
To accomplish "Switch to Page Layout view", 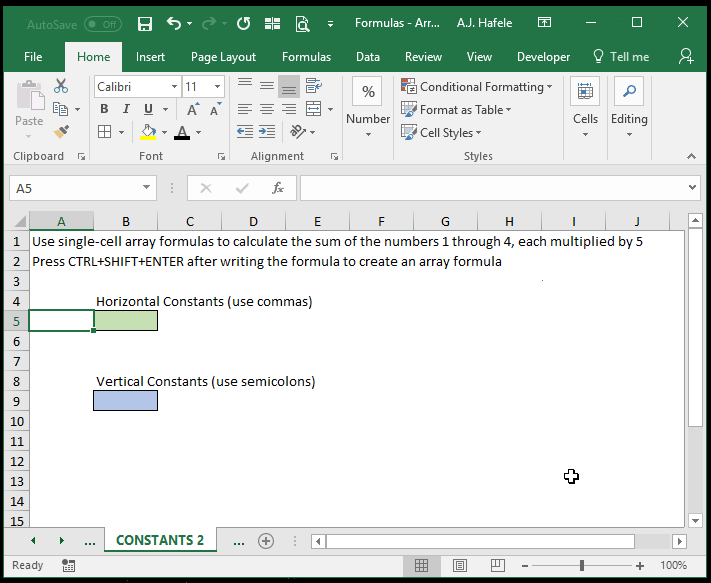I will coord(460,565).
